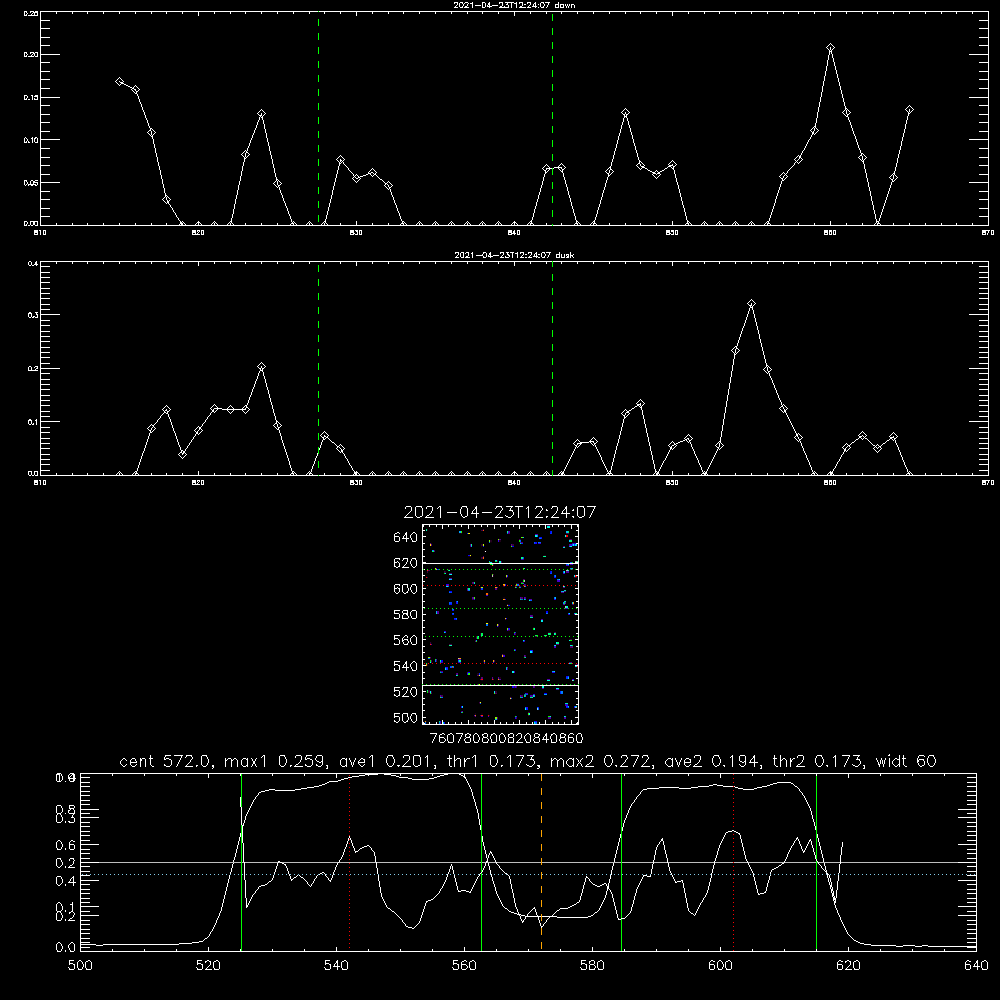Screen dimensions: 1000x1000
Task: Click left green dashed line in dawn plot
Action: (x=318, y=118)
